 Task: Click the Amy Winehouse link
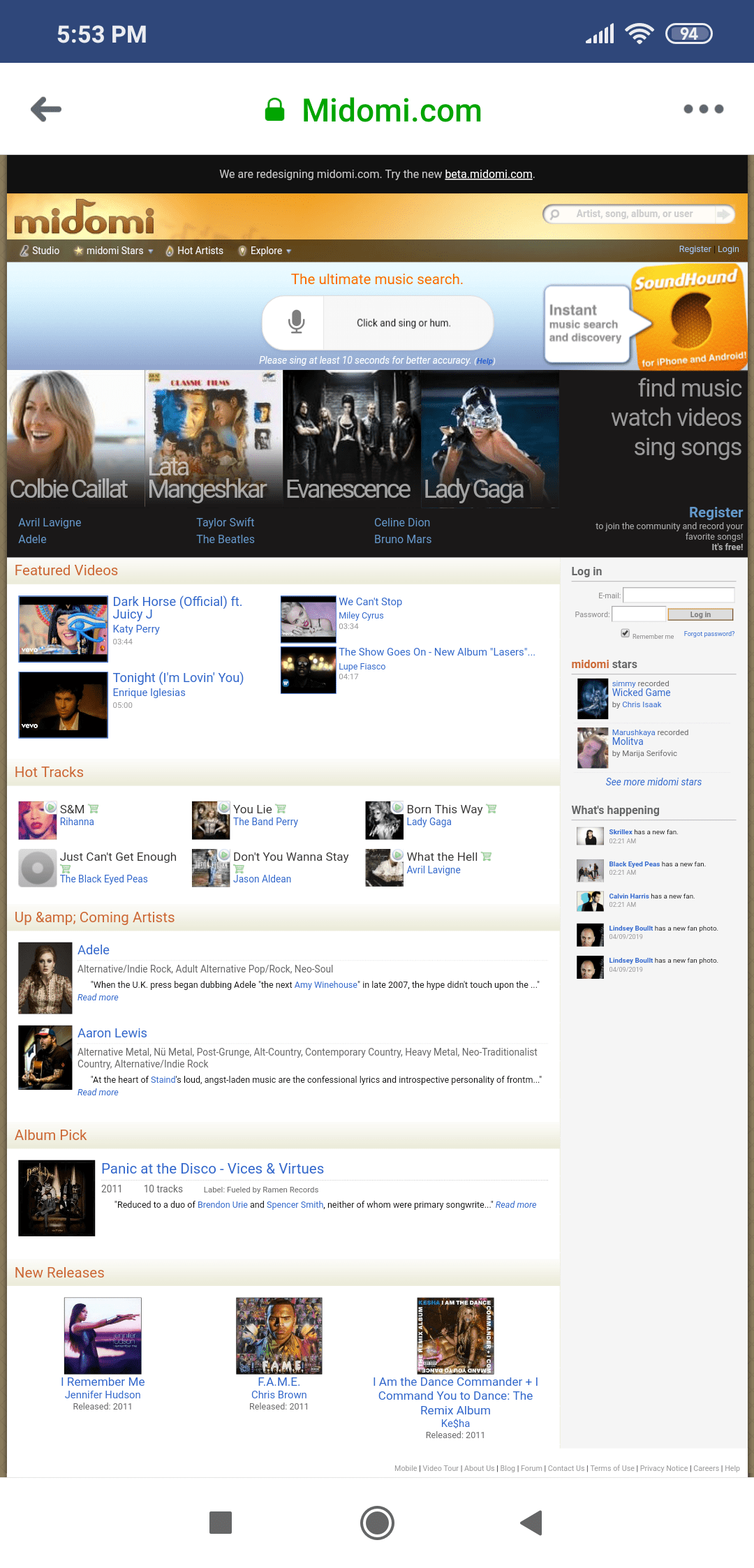click(x=325, y=985)
